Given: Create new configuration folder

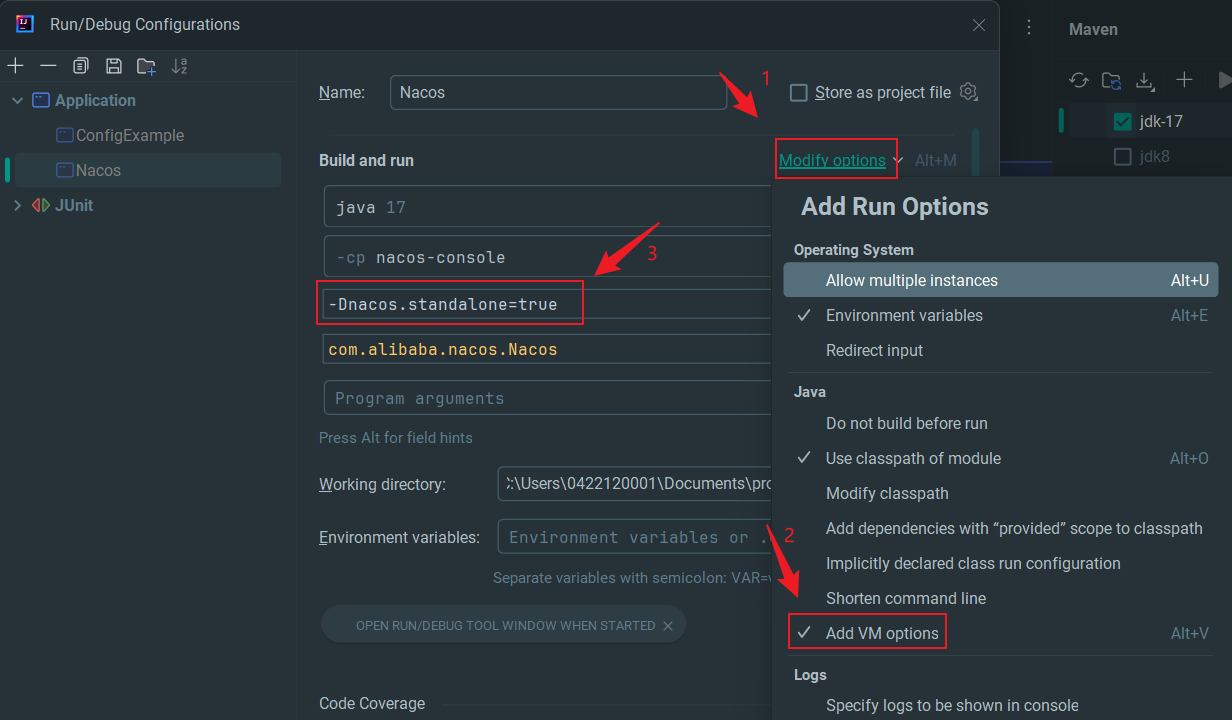Looking at the screenshot, I should click(146, 66).
